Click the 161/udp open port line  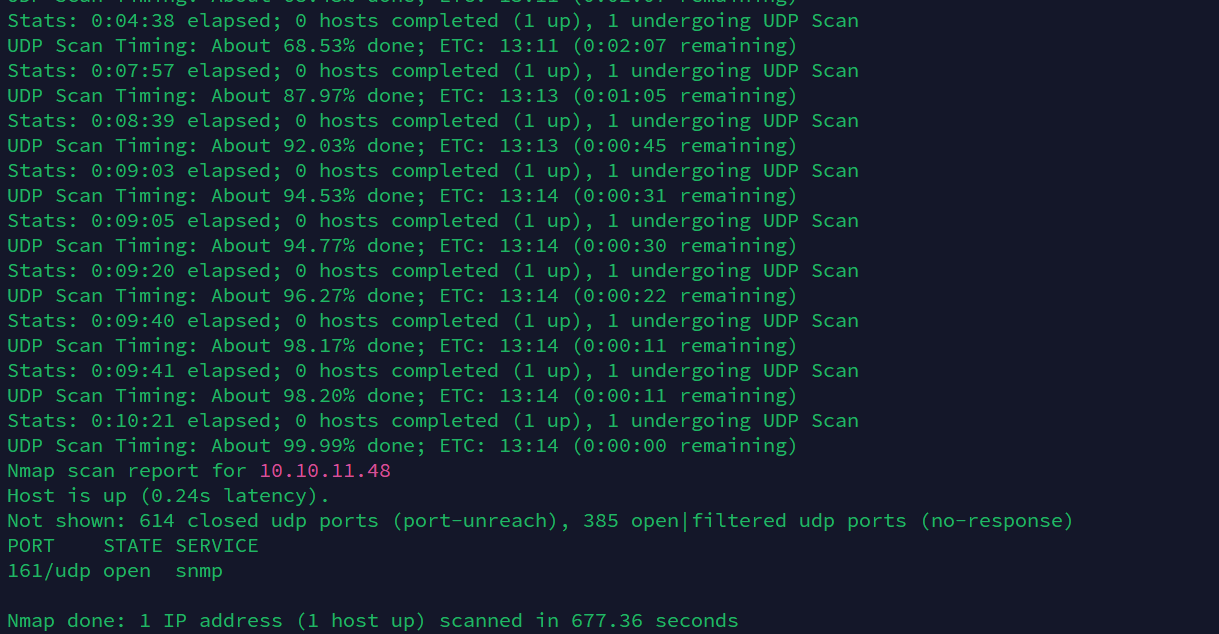click(x=115, y=571)
